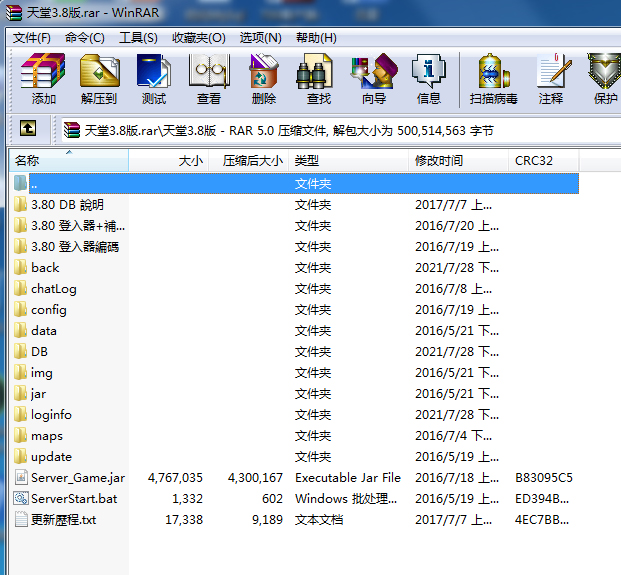
Task: Click size value 4,767,035
Action: point(175,478)
